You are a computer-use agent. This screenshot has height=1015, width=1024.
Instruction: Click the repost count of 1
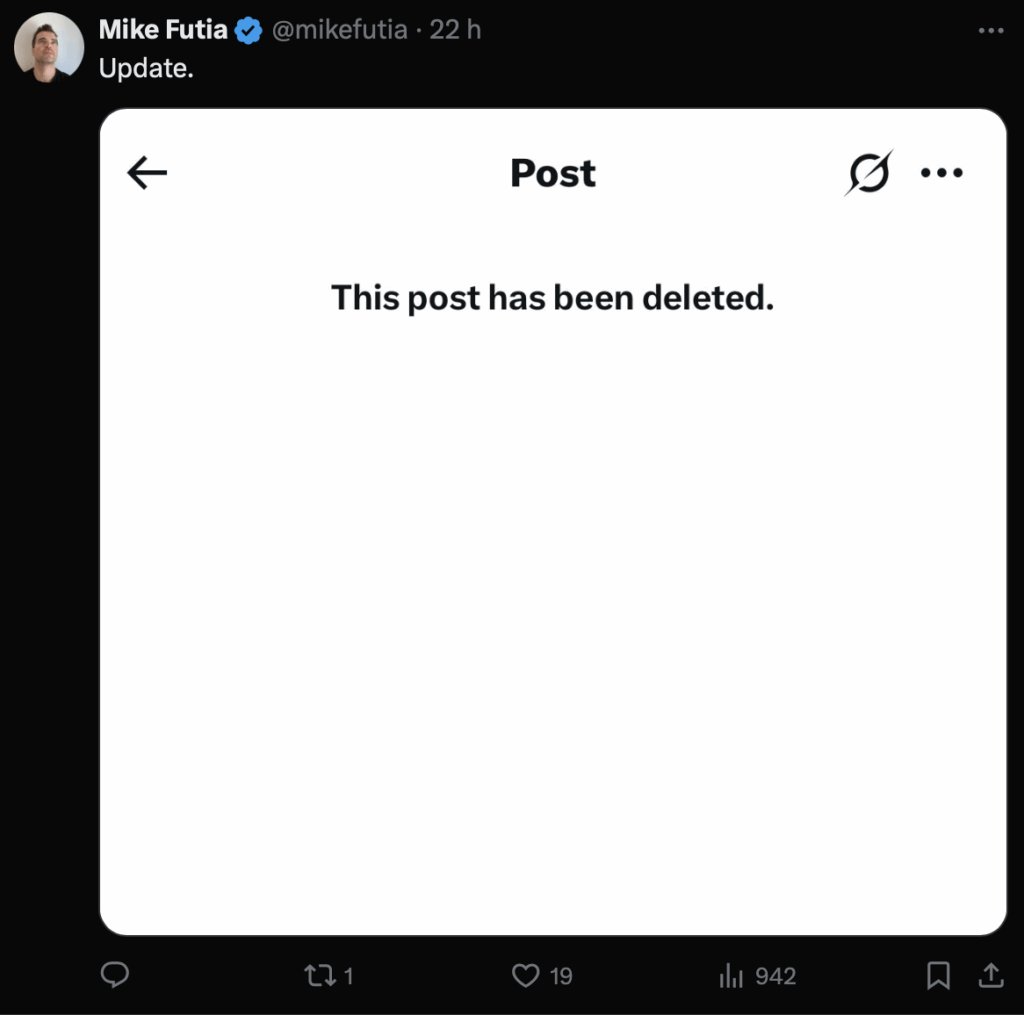pos(349,976)
